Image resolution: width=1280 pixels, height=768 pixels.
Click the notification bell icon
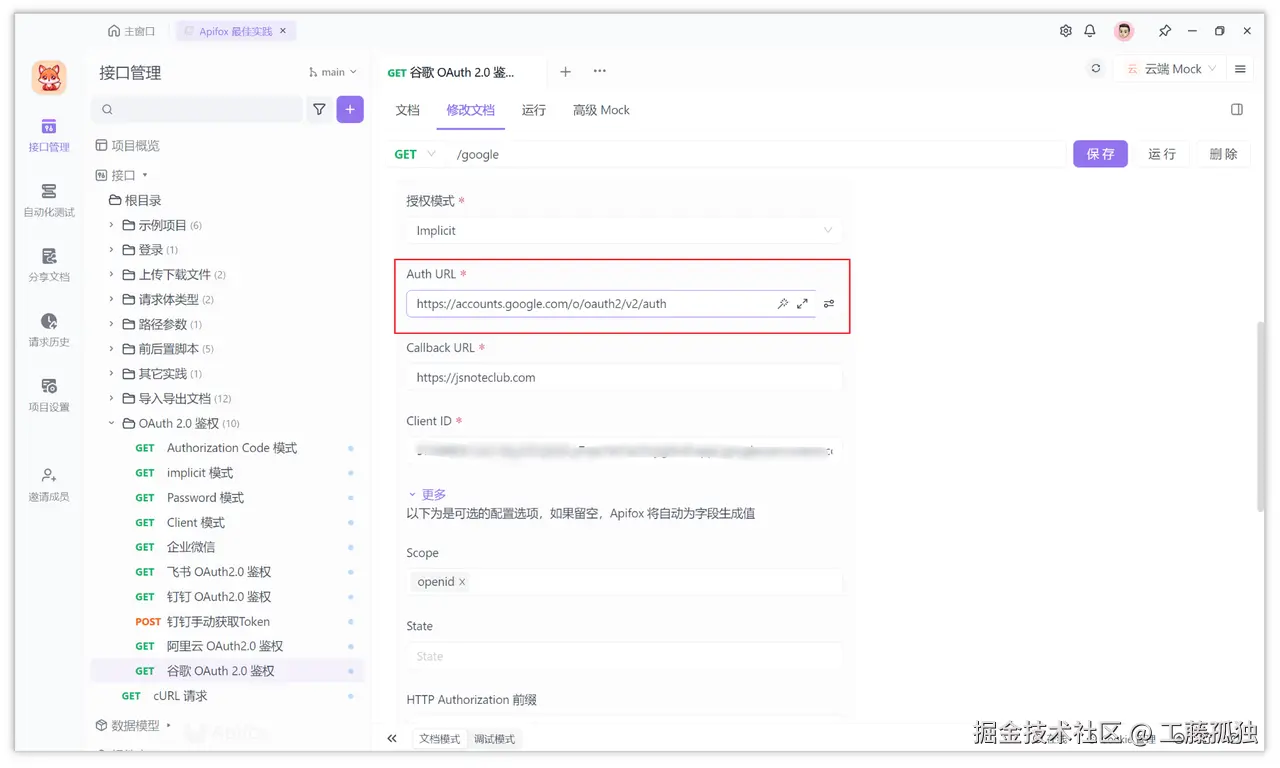[x=1090, y=31]
